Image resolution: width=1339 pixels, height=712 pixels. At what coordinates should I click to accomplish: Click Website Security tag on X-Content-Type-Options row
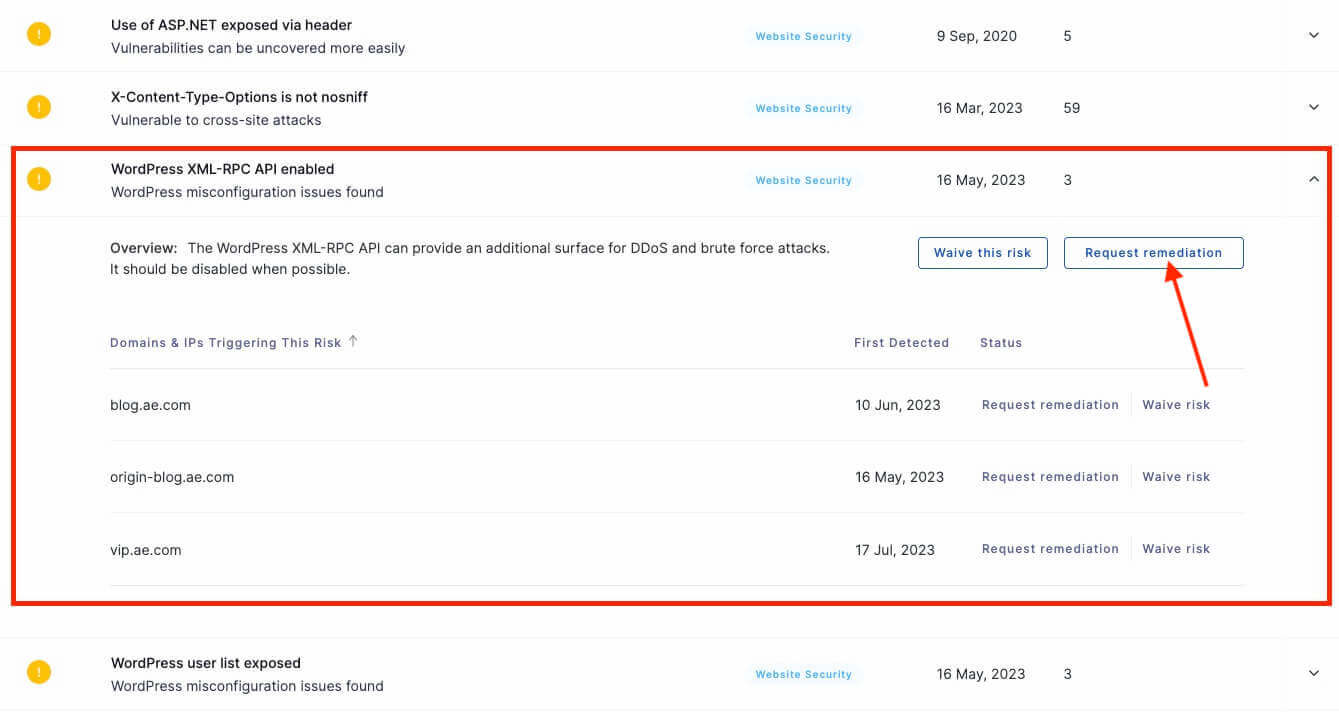pyautogui.click(x=803, y=108)
